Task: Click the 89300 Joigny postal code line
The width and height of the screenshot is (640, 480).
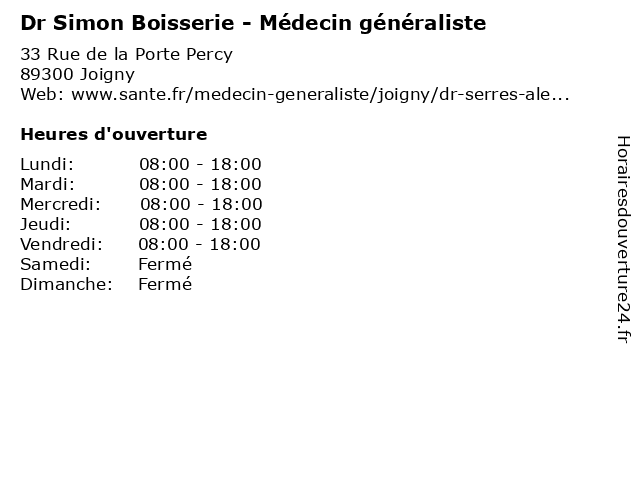Action: (78, 74)
